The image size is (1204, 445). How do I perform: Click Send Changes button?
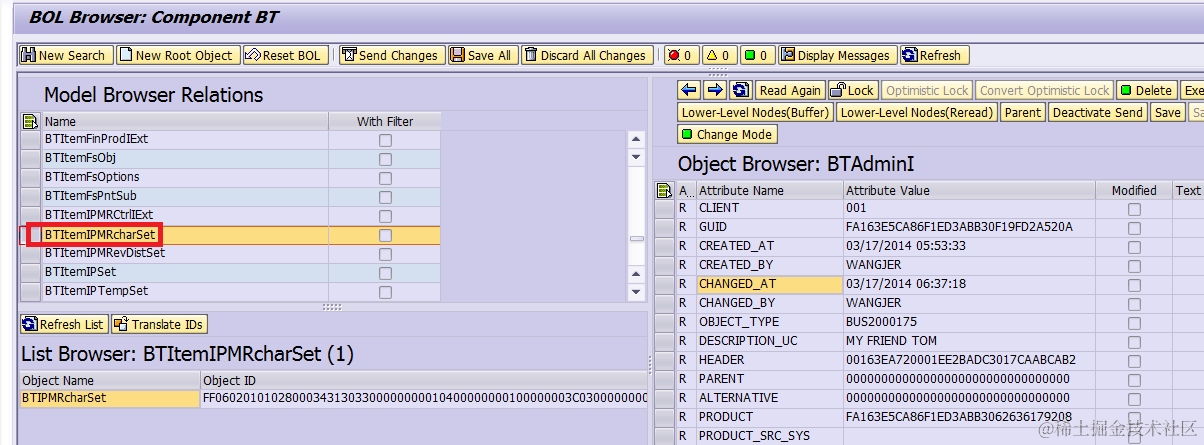point(391,55)
